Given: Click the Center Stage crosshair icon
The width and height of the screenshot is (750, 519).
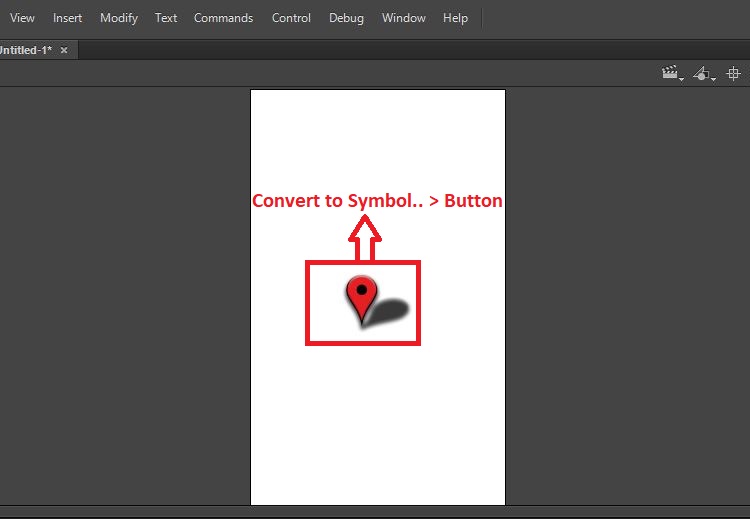Looking at the screenshot, I should [x=733, y=74].
